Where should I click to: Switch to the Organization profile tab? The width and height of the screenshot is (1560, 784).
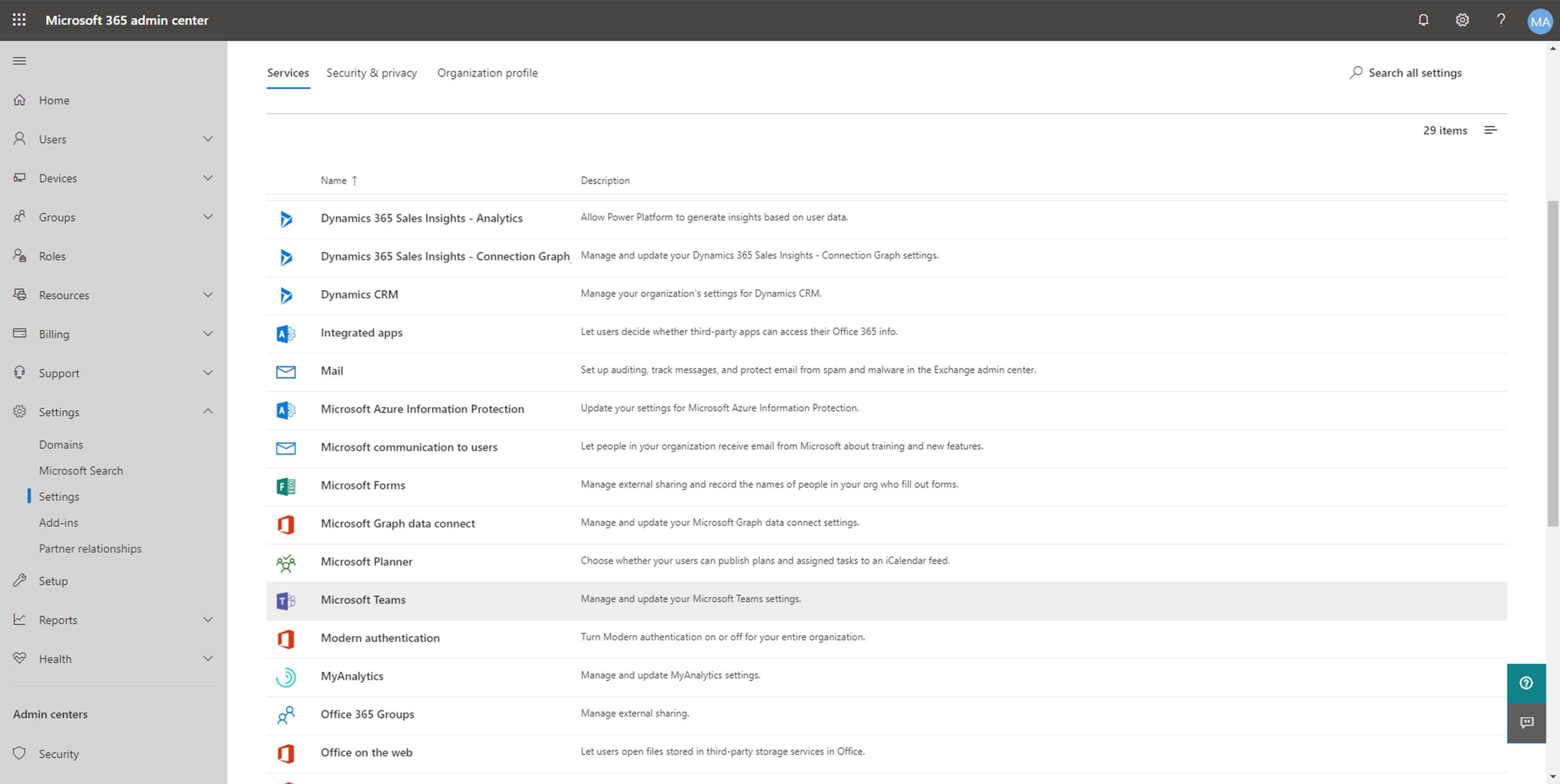pos(487,72)
